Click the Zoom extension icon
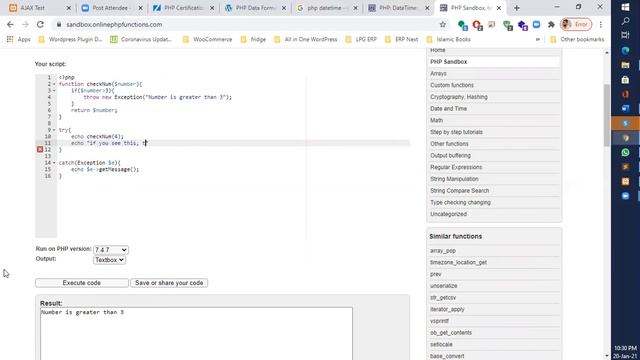The height and width of the screenshot is (360, 640). click(536, 24)
